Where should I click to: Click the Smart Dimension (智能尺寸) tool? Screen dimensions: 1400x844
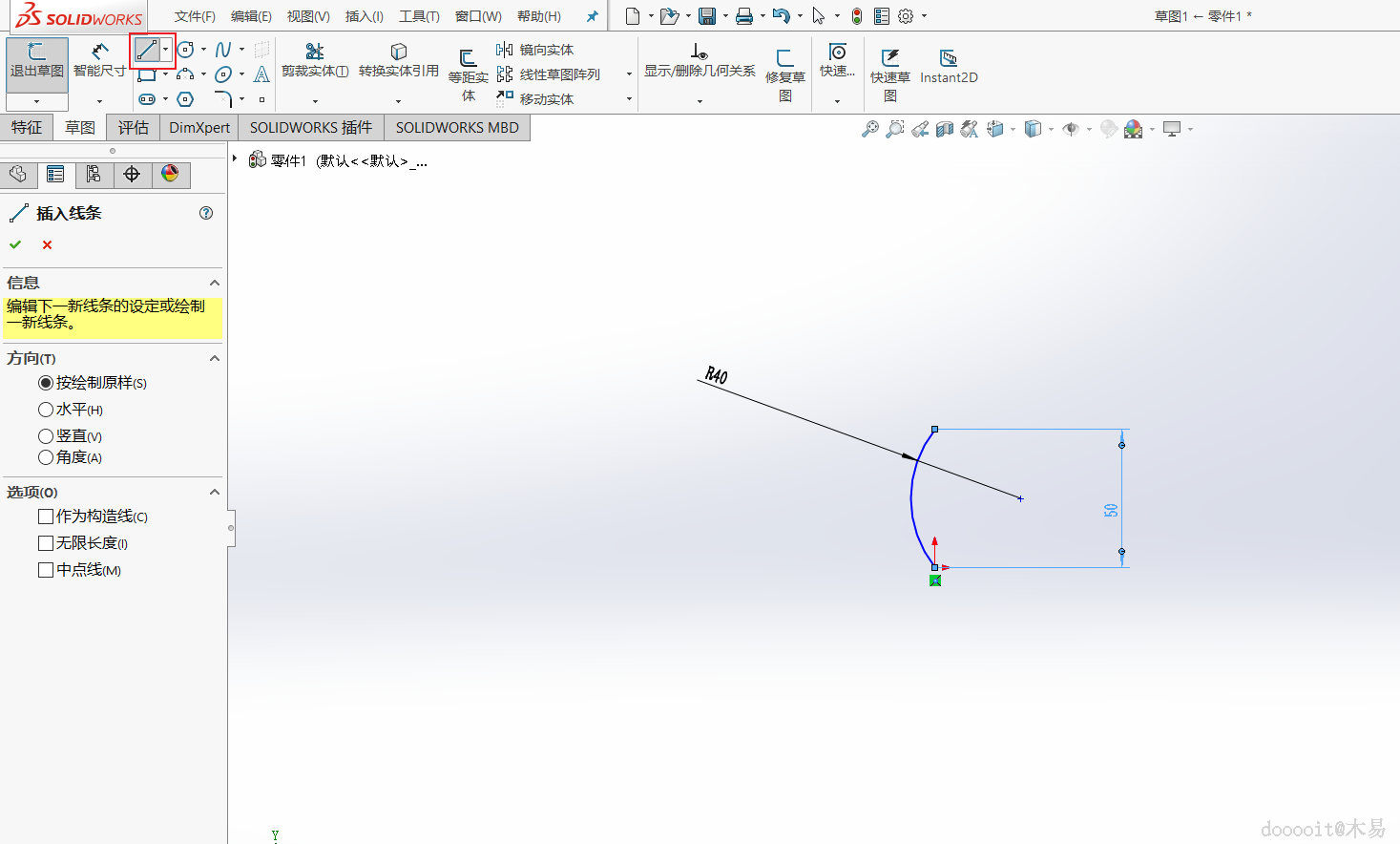point(99,59)
